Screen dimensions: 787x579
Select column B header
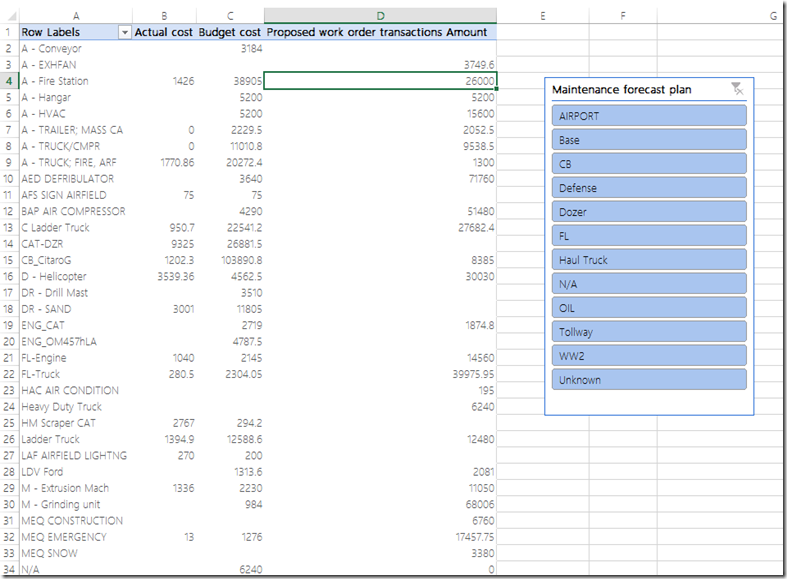point(165,16)
